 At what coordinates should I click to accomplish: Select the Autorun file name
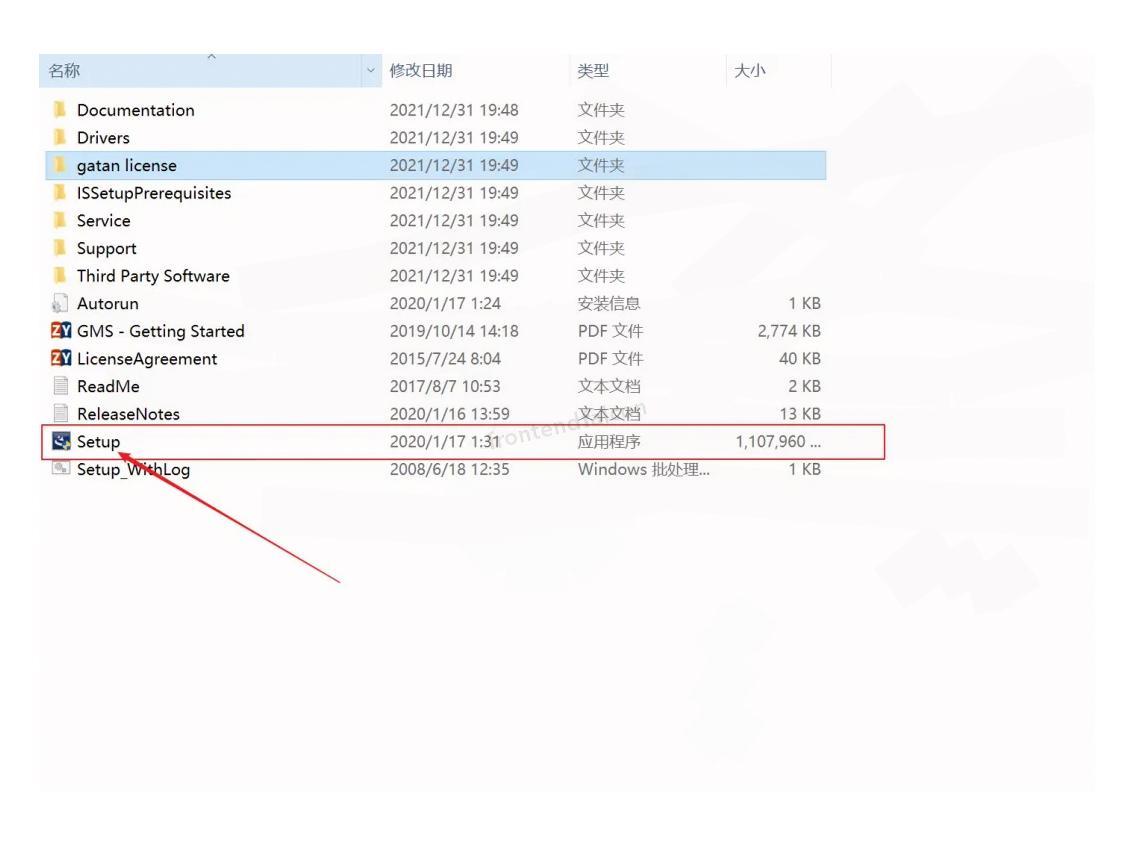(x=108, y=304)
